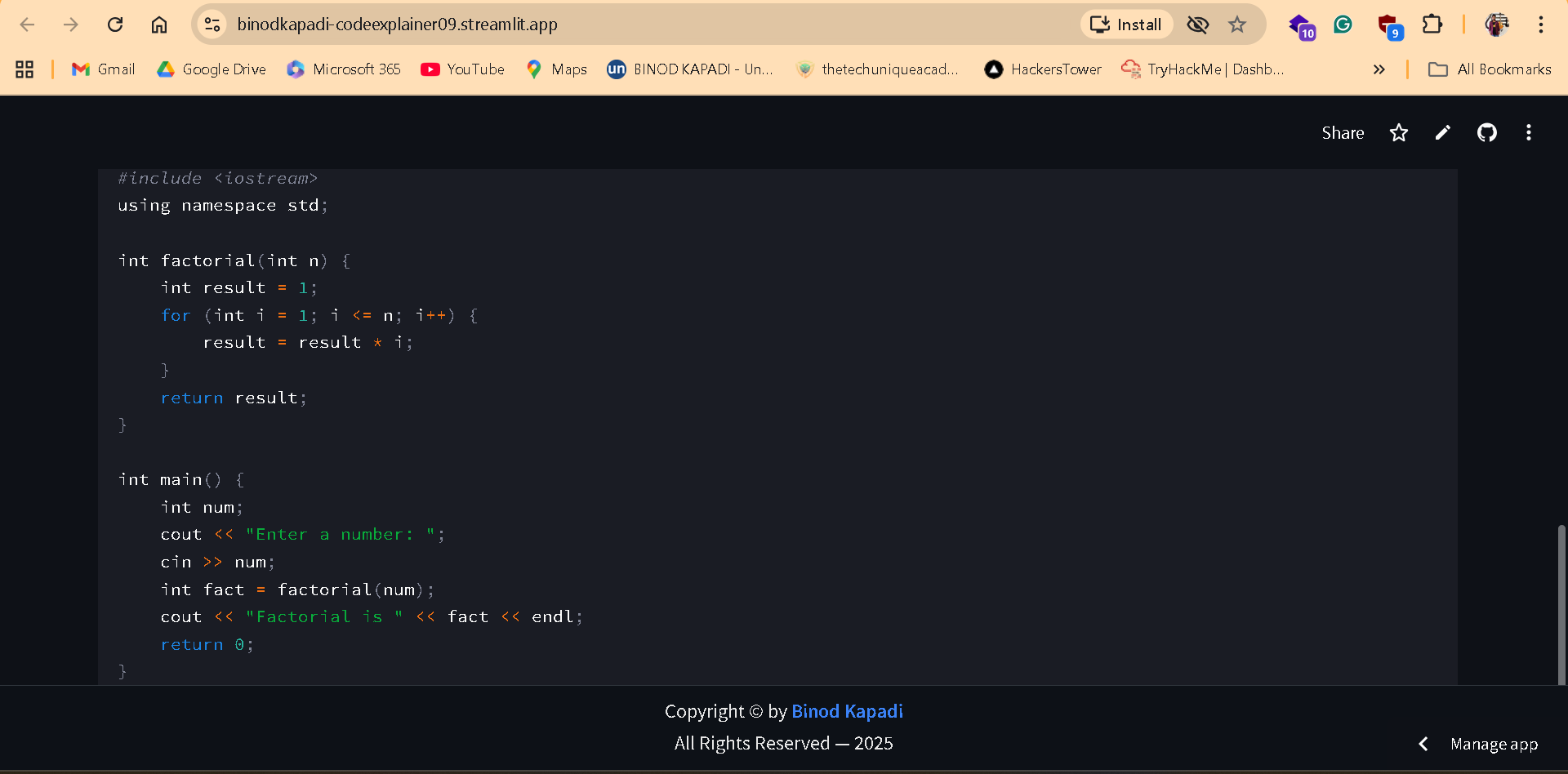
Task: Star this Streamlit app
Action: (1398, 132)
